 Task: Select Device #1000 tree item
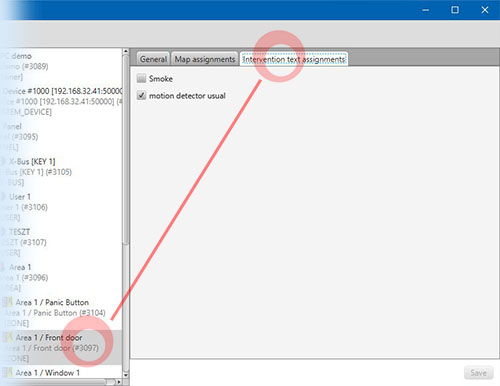coord(61,101)
